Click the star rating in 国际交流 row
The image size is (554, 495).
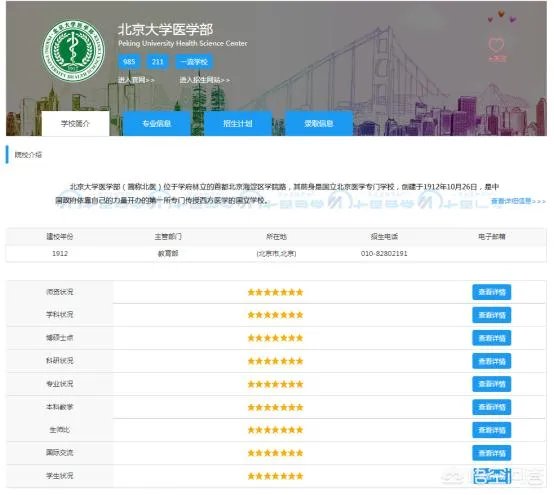coord(276,453)
